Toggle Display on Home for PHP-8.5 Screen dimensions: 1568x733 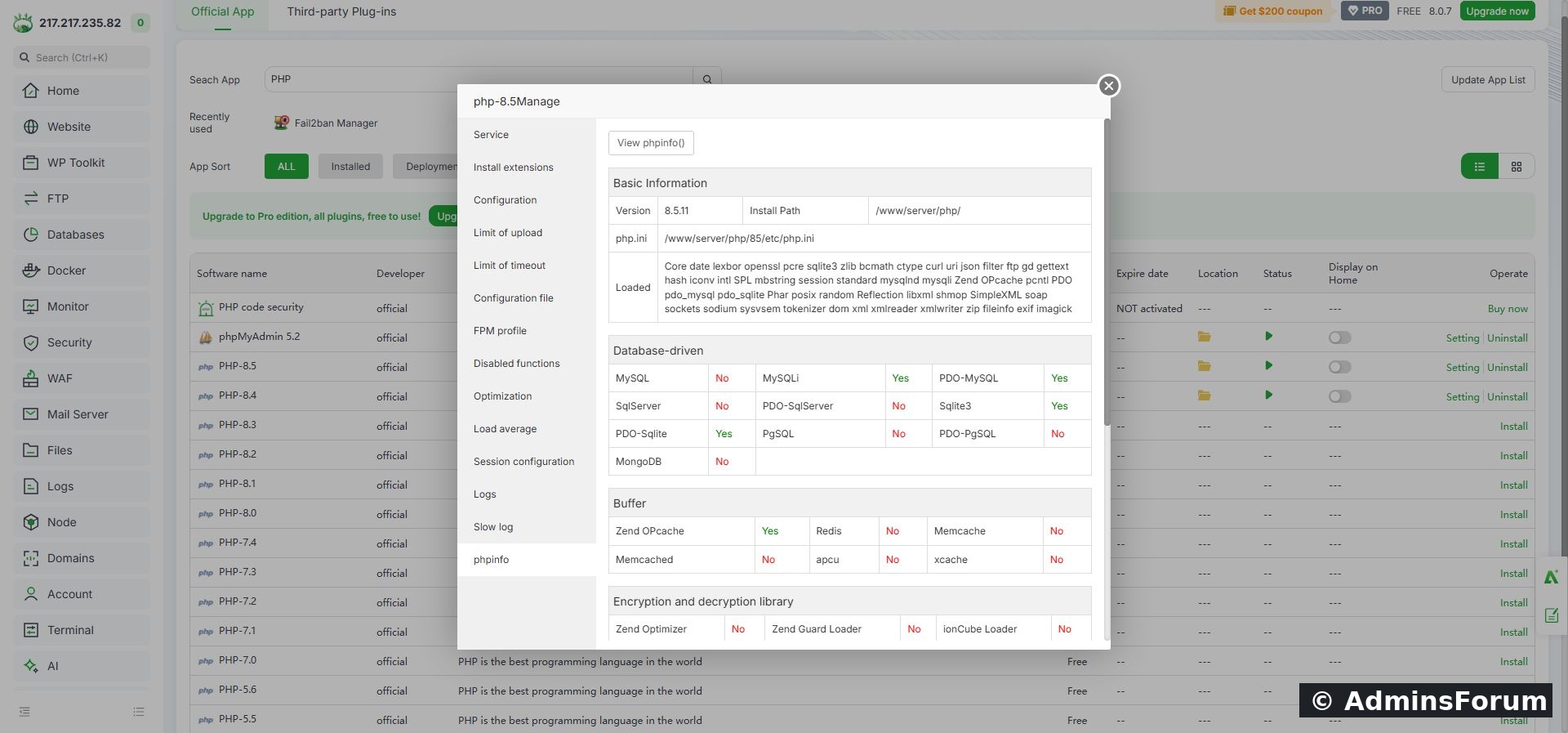tap(1339, 367)
